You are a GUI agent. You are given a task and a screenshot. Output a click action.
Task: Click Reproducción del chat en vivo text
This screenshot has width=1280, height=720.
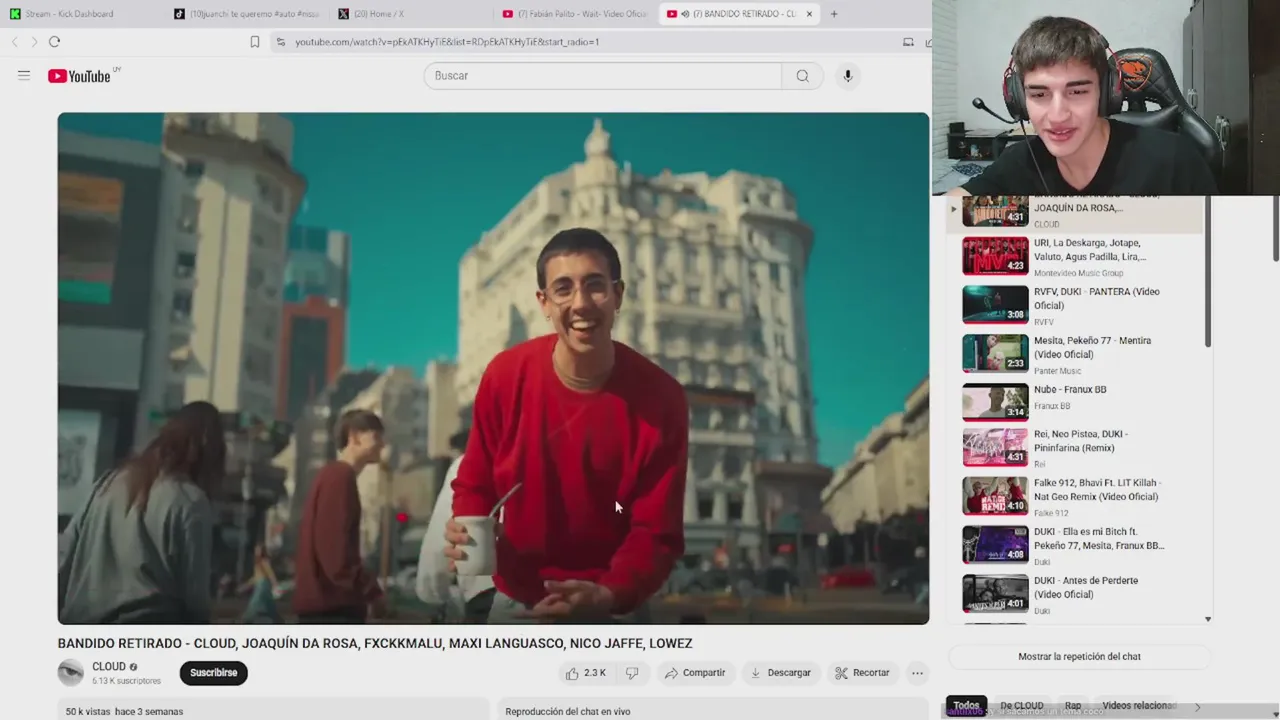pos(567,711)
